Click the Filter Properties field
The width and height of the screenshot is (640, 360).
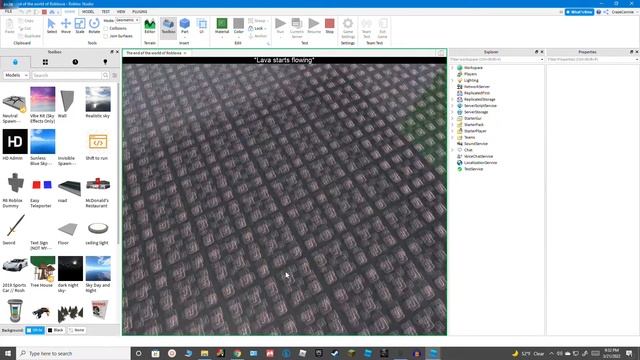pos(592,60)
